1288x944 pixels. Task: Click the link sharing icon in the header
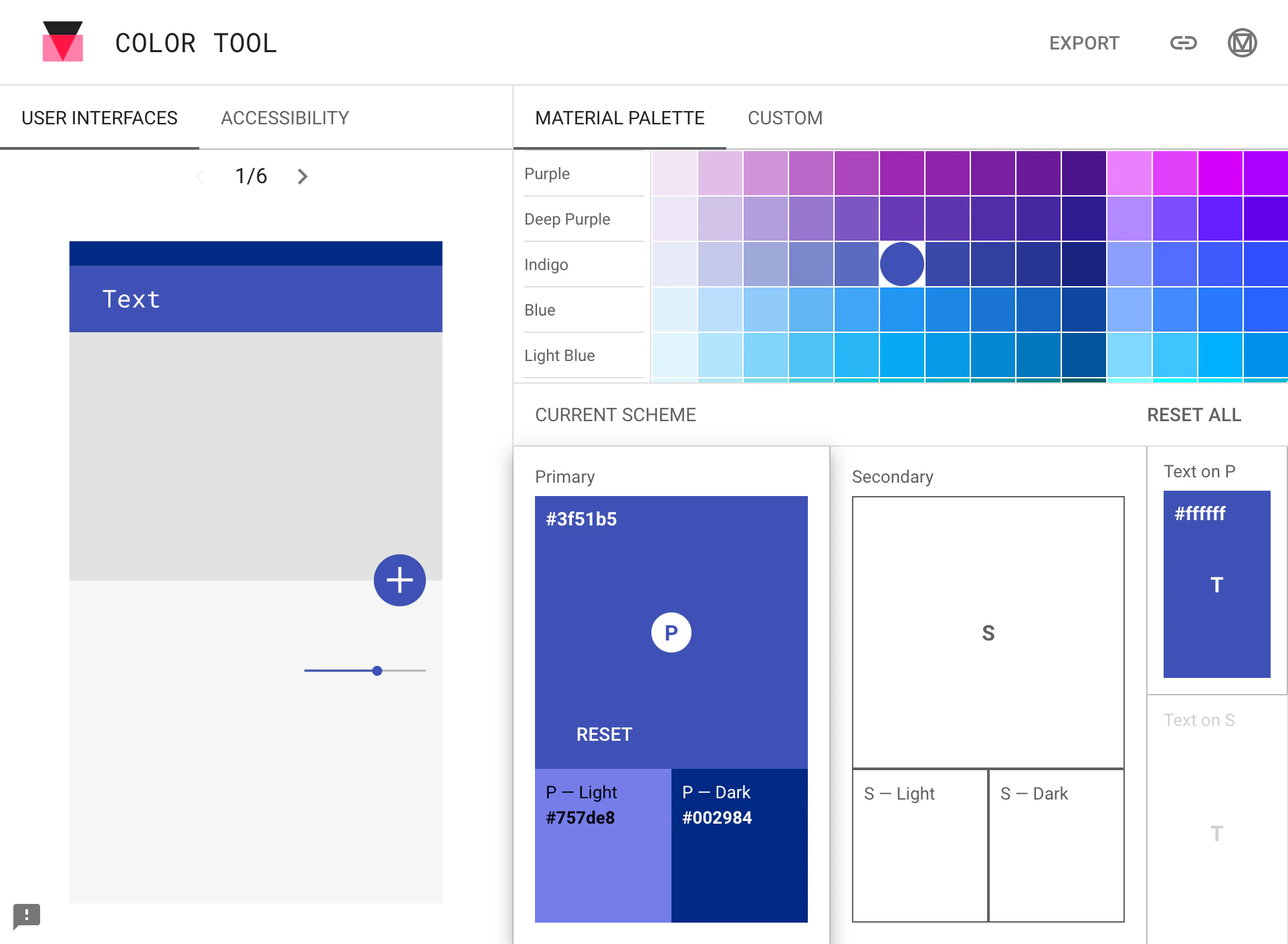[x=1183, y=43]
